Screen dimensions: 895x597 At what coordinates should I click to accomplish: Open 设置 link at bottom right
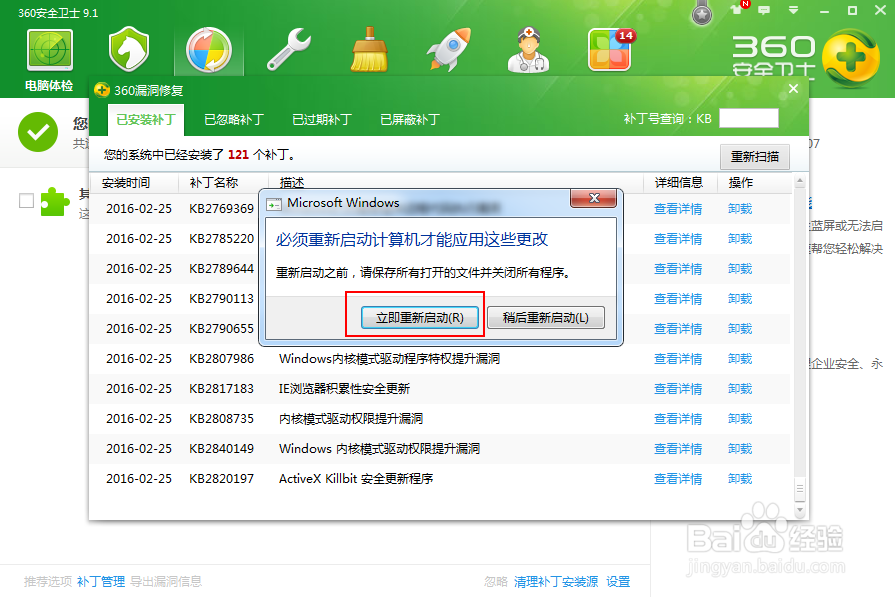[618, 582]
